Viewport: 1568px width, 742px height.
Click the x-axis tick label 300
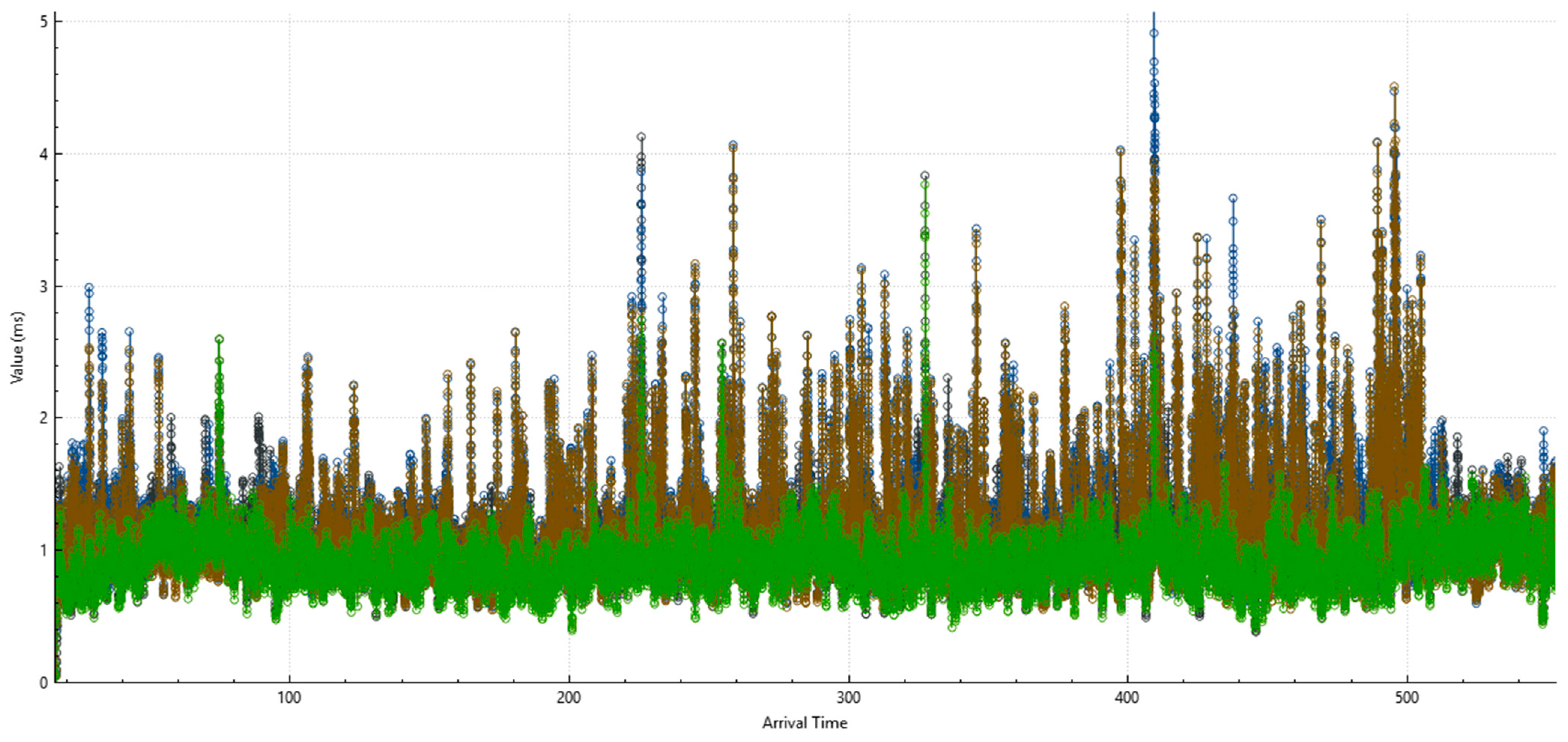848,697
